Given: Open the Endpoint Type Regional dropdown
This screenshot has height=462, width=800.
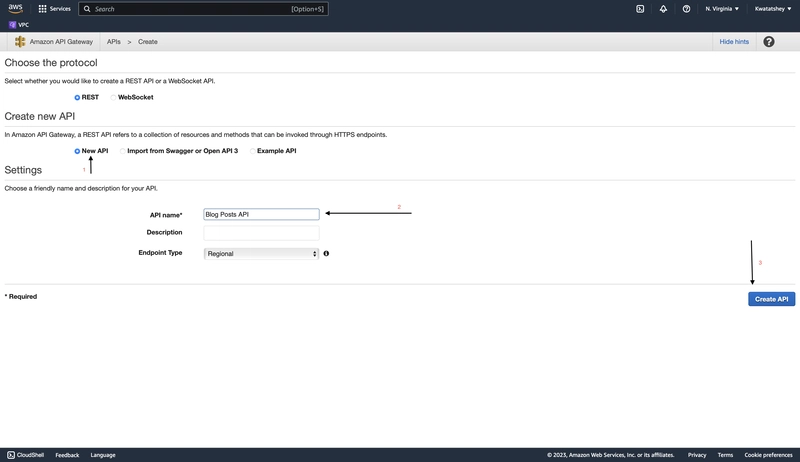Looking at the screenshot, I should click(261, 253).
